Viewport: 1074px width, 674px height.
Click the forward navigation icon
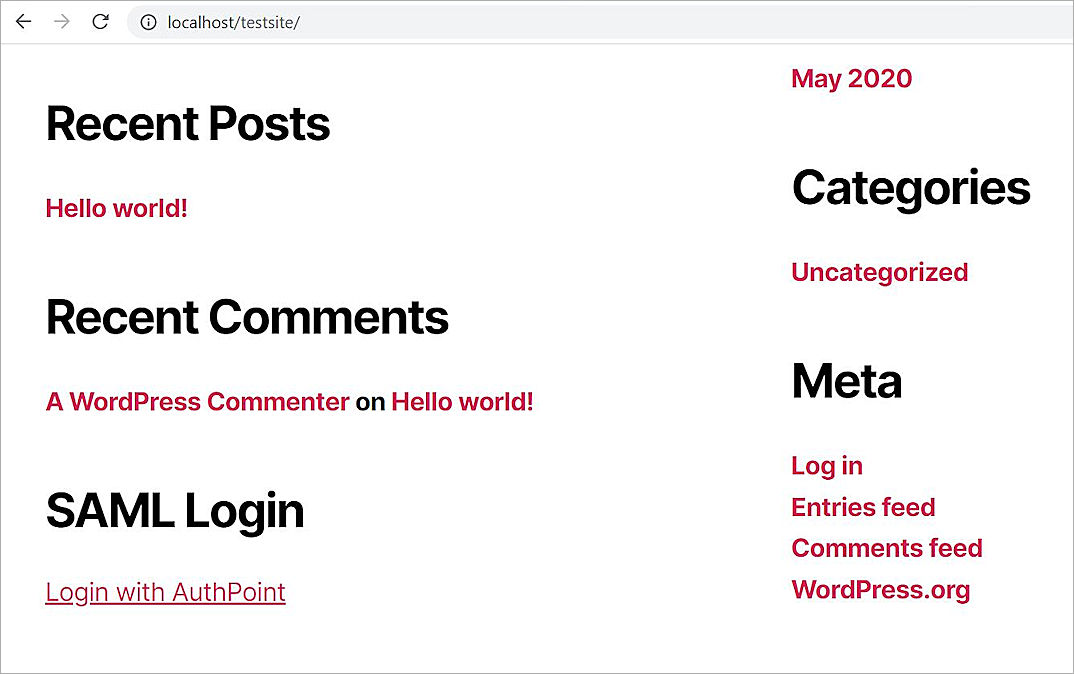pos(60,21)
